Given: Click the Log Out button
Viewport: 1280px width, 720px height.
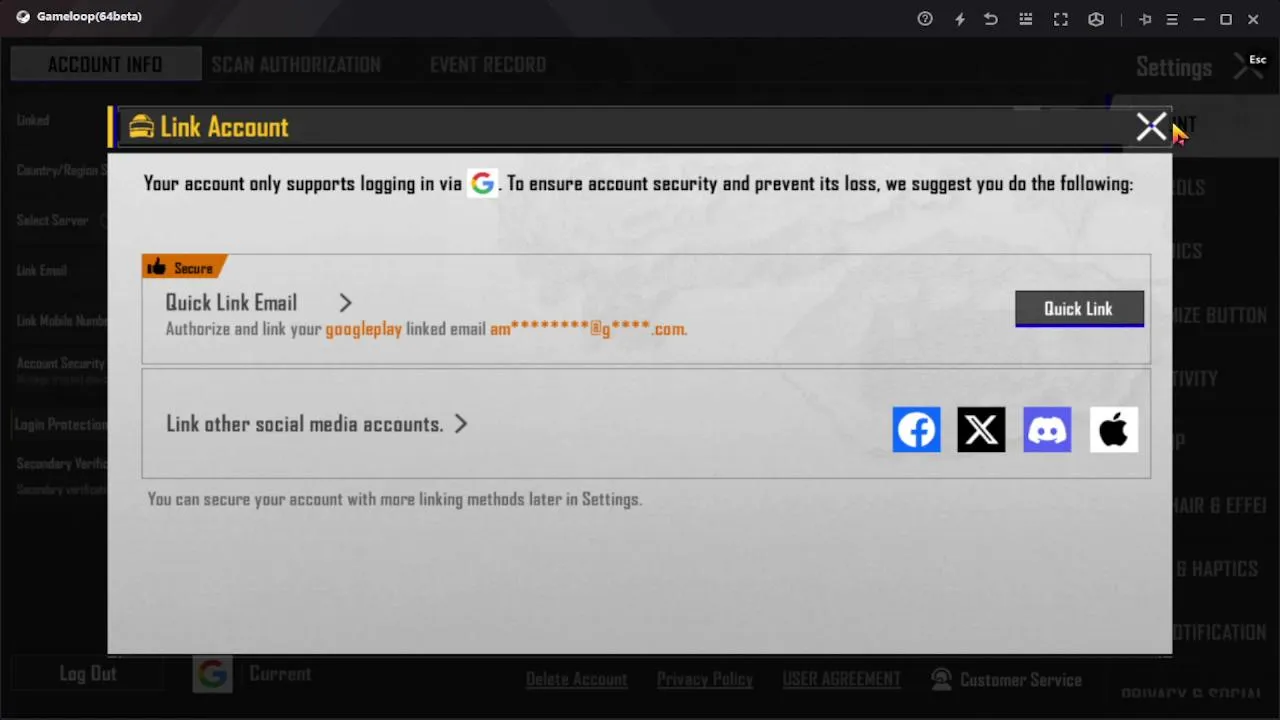Looking at the screenshot, I should [88, 674].
